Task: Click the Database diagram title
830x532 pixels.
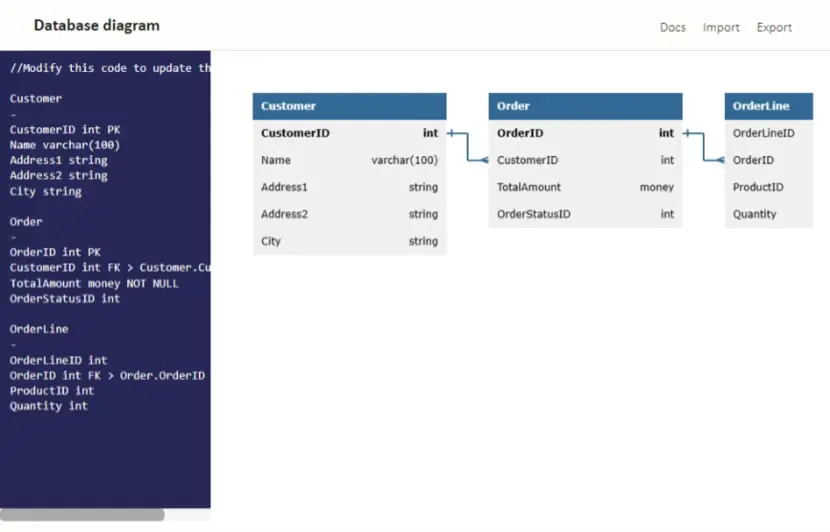Action: pos(97,25)
